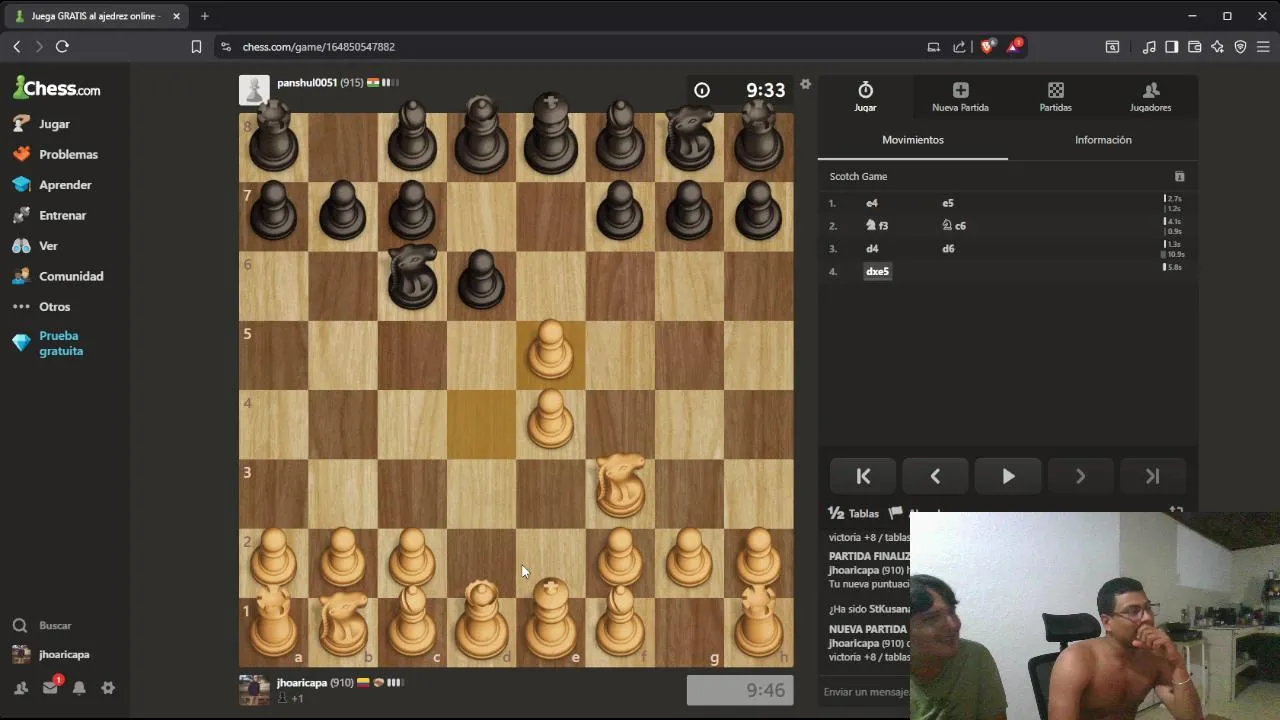The image size is (1280, 720).
Task: Select the Partidas tab
Action: tap(1055, 97)
